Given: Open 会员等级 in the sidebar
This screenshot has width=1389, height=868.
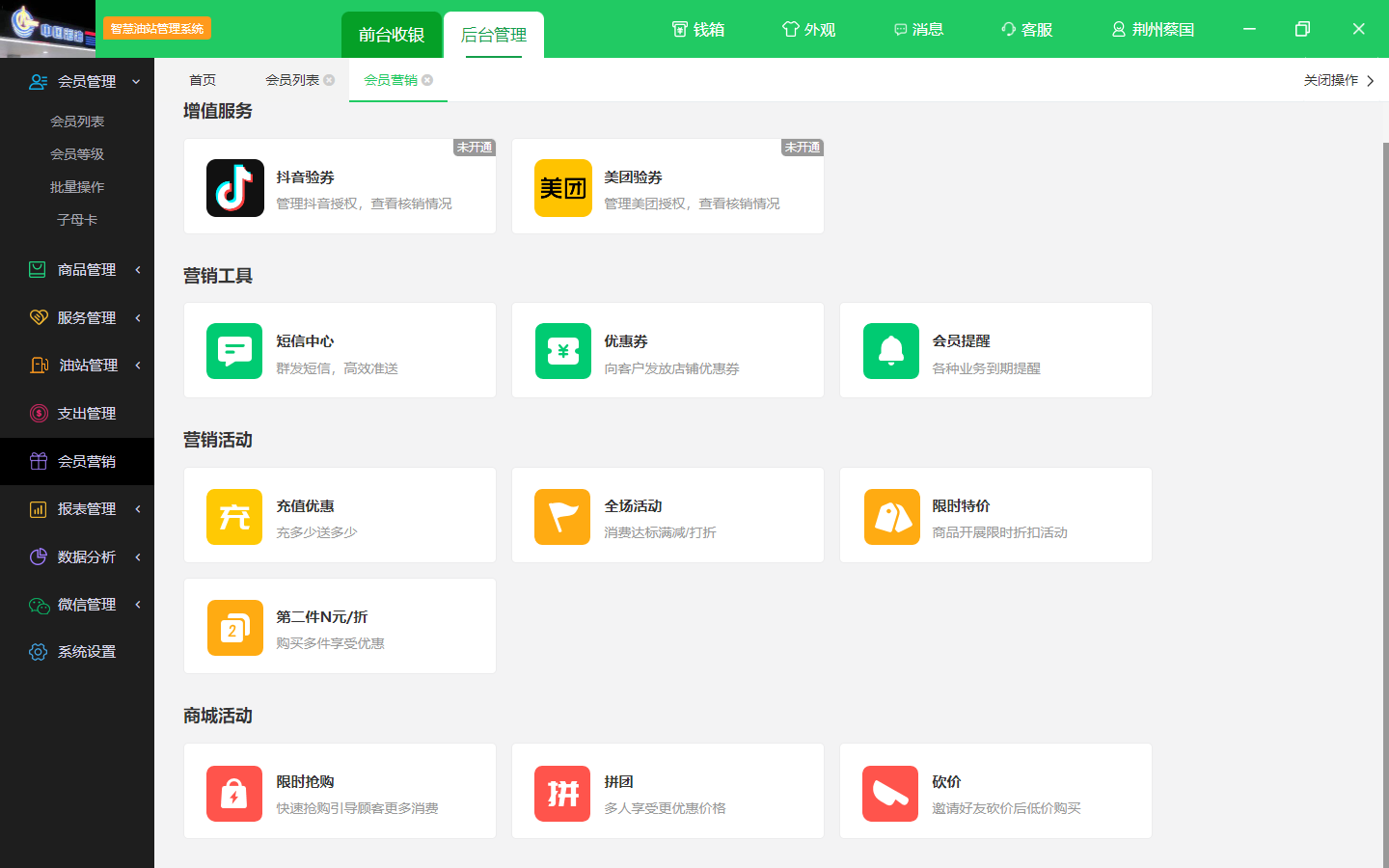Looking at the screenshot, I should (x=77, y=154).
